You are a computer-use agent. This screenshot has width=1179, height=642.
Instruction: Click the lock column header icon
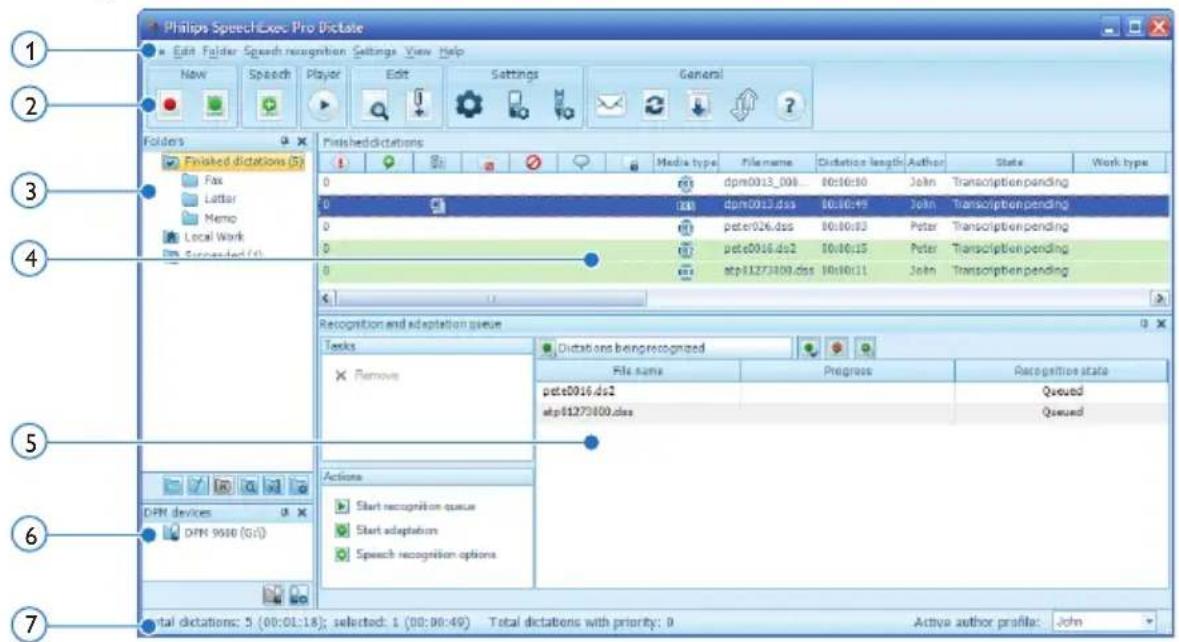click(634, 165)
